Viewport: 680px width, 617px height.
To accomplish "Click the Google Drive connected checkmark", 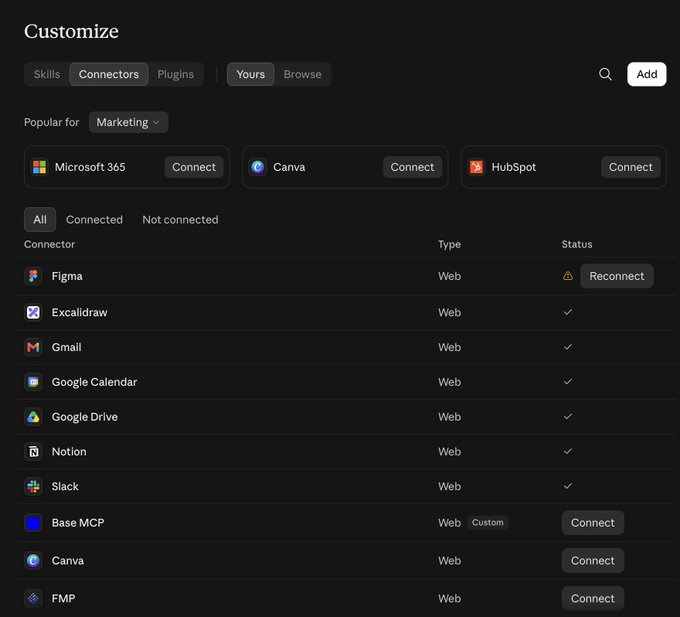I will point(568,416).
